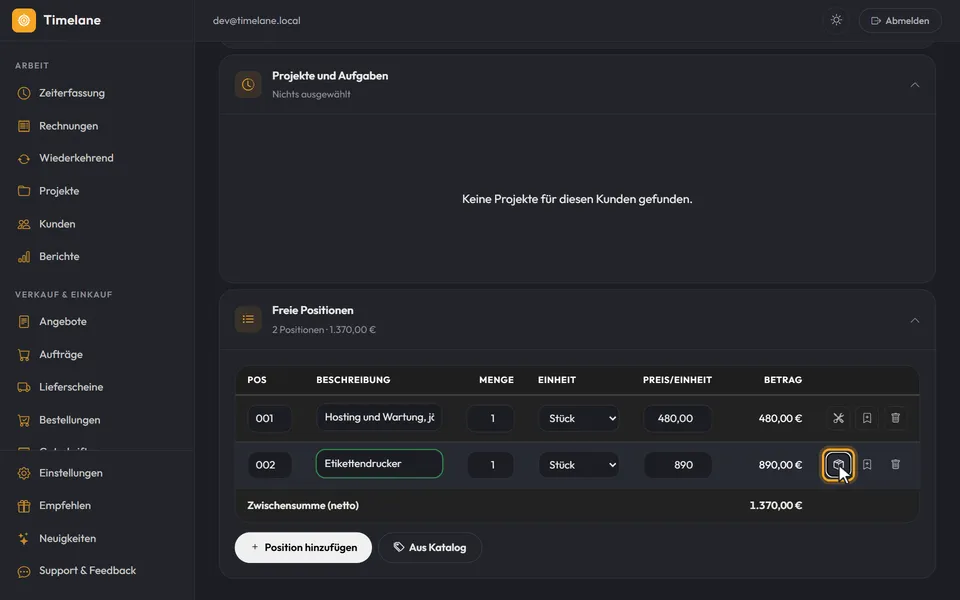Log out via the Abmelden button
Viewport: 960px width, 600px height.
(900, 20)
